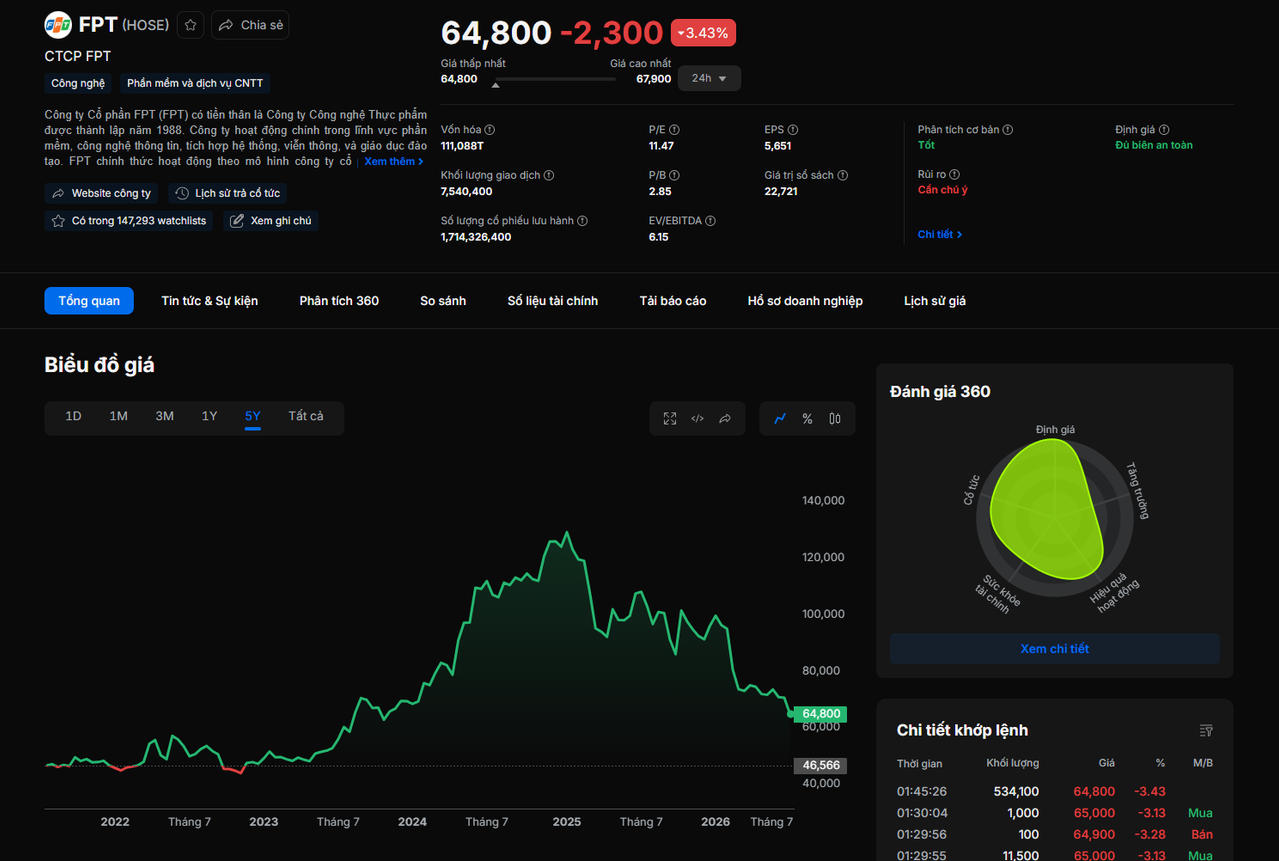Switch chart to candlestick mode
The image size is (1279, 861).
tap(835, 418)
